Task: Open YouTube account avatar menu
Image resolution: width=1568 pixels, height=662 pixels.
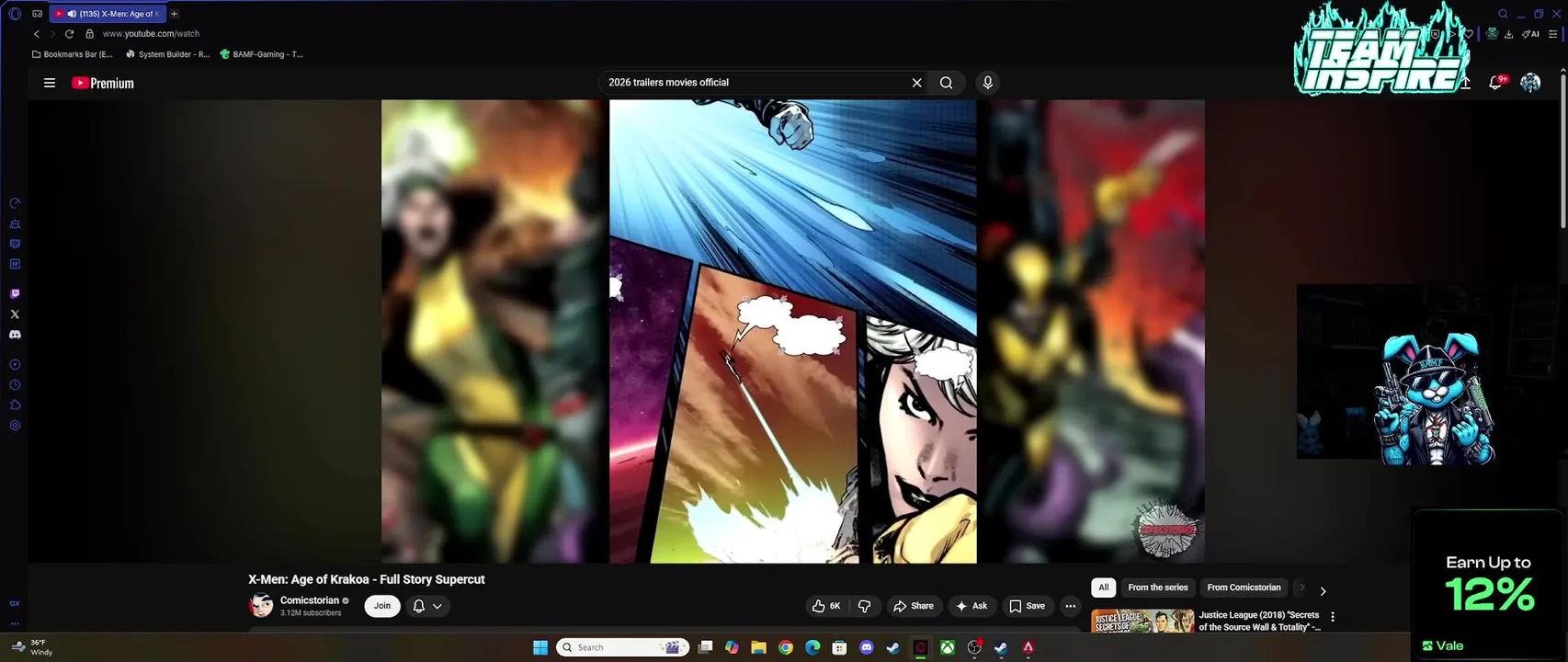Action: coord(1530,83)
